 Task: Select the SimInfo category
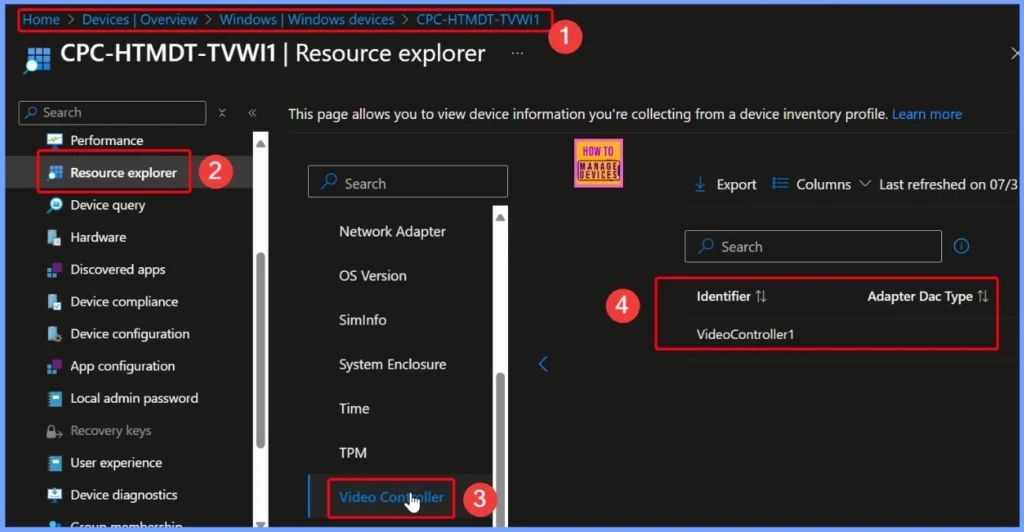[x=362, y=320]
